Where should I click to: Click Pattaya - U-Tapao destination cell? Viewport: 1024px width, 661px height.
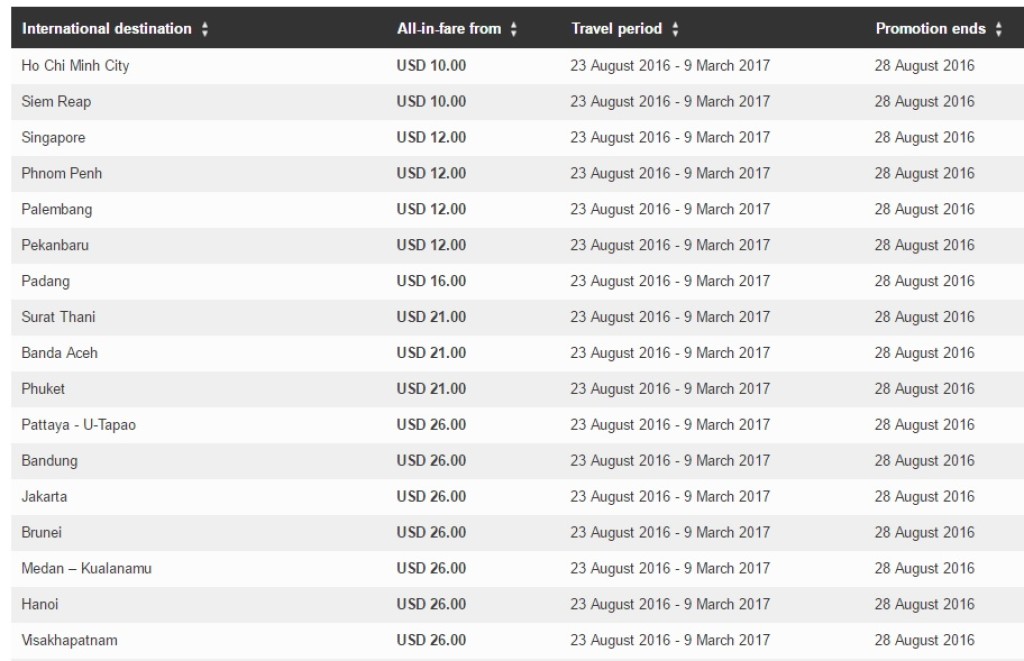(x=78, y=425)
